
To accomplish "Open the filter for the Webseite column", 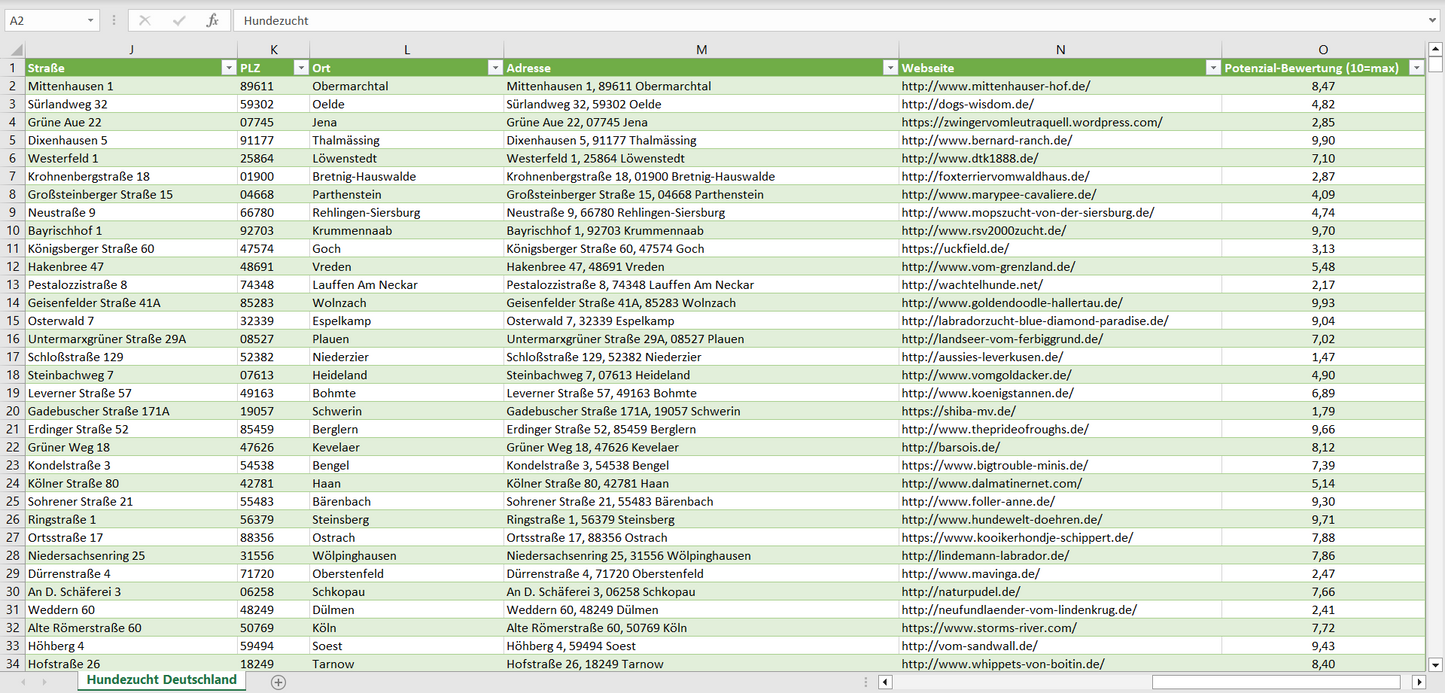I will 1212,67.
